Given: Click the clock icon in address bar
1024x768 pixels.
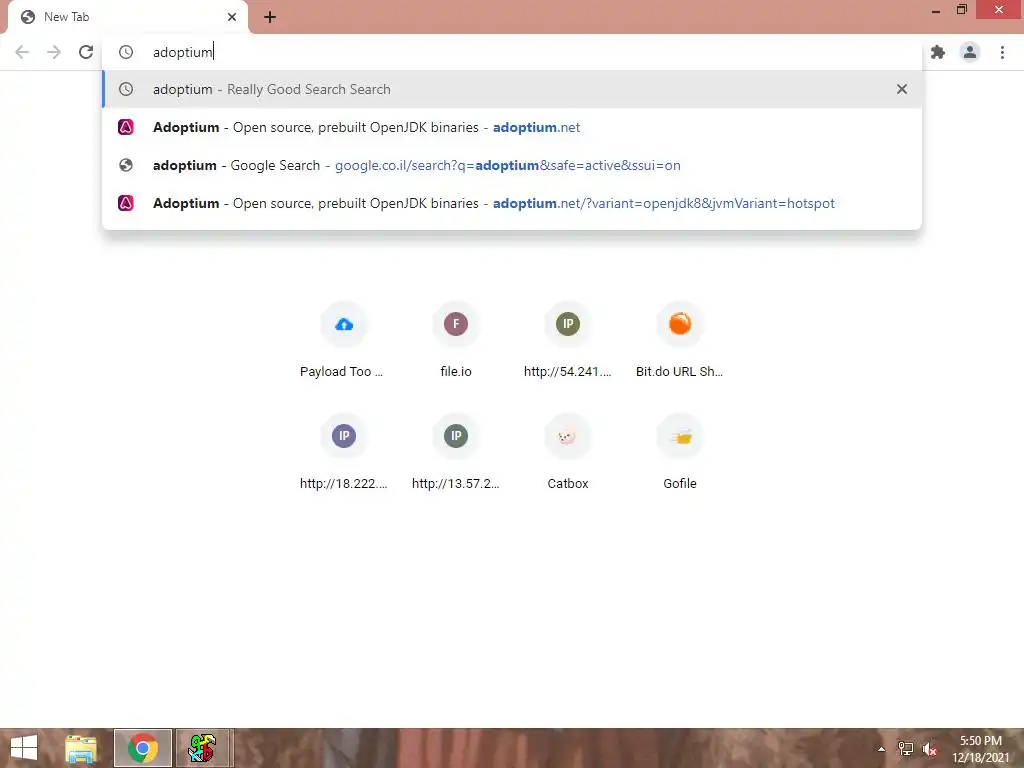Looking at the screenshot, I should [x=126, y=52].
